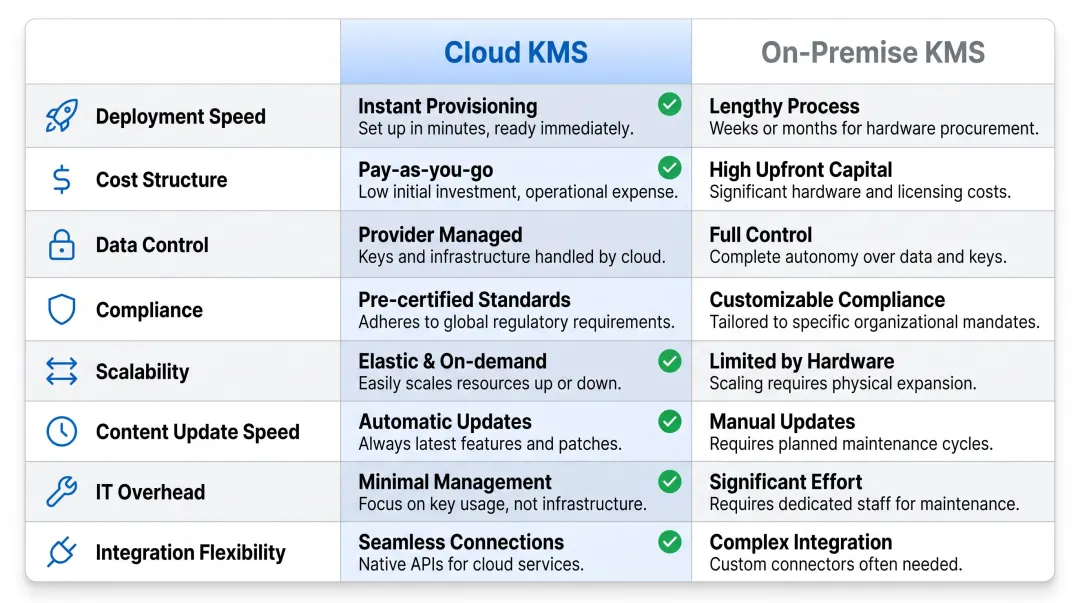The height and width of the screenshot is (603, 1080).
Task: Click the IT Overhead row label
Action: (150, 492)
